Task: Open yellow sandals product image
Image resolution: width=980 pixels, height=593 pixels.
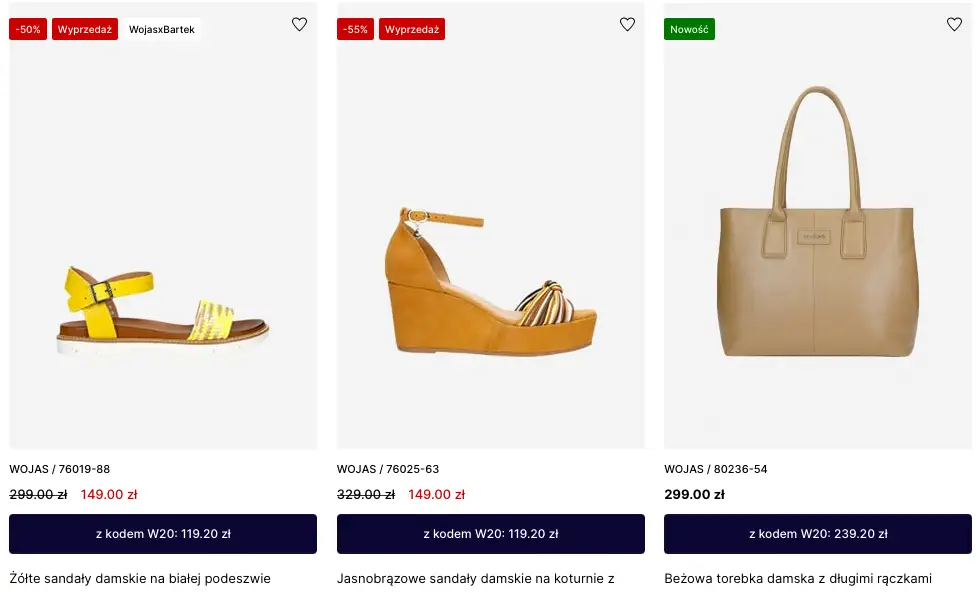Action: point(163,300)
